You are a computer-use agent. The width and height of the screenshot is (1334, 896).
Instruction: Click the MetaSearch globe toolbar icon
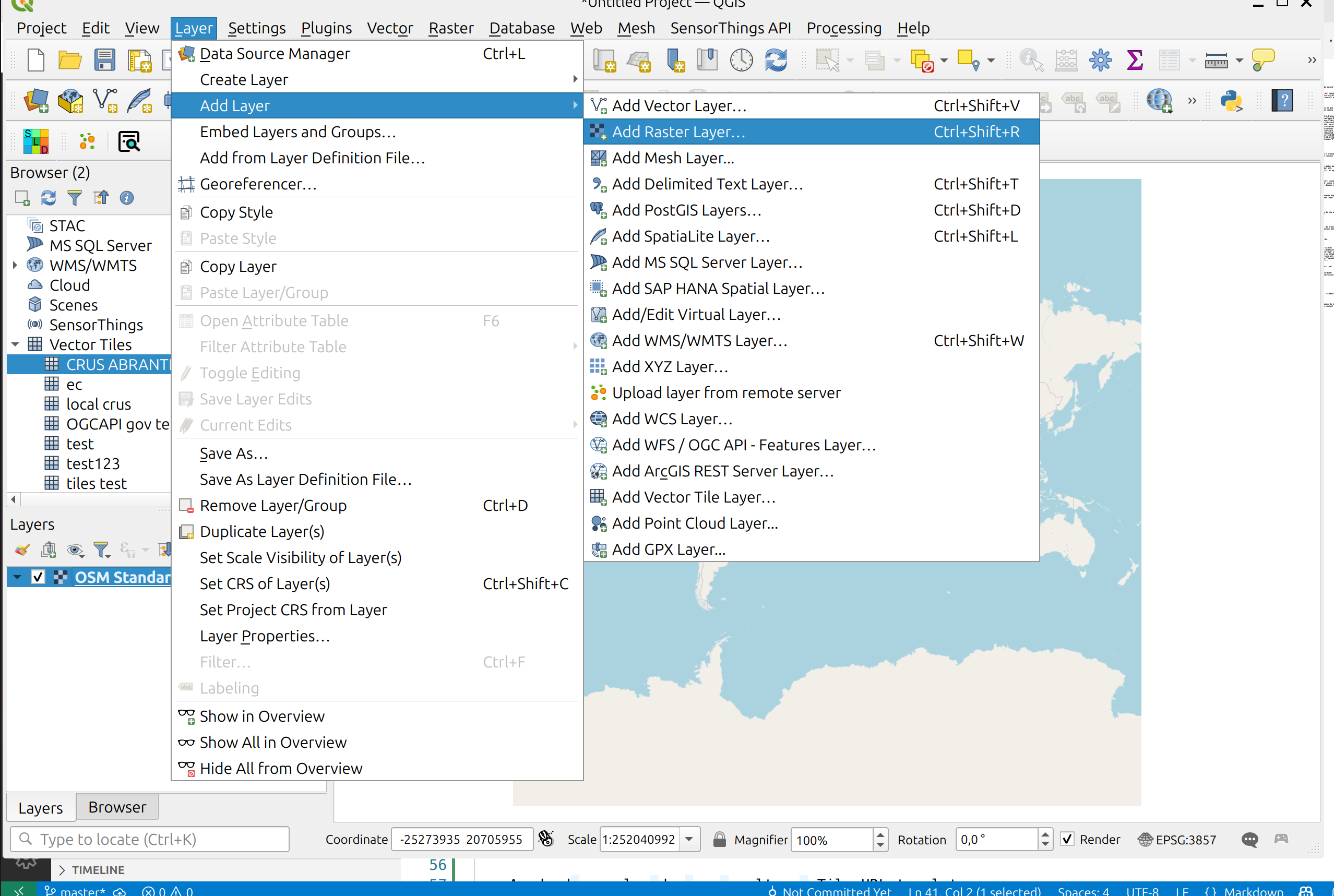[1159, 101]
